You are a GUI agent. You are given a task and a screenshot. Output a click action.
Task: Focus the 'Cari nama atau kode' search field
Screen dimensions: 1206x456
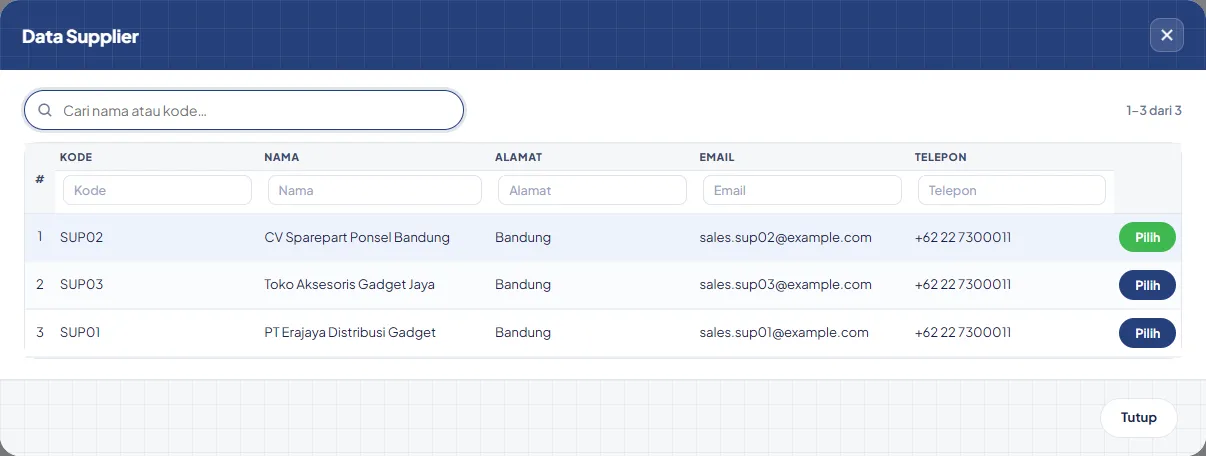[244, 110]
